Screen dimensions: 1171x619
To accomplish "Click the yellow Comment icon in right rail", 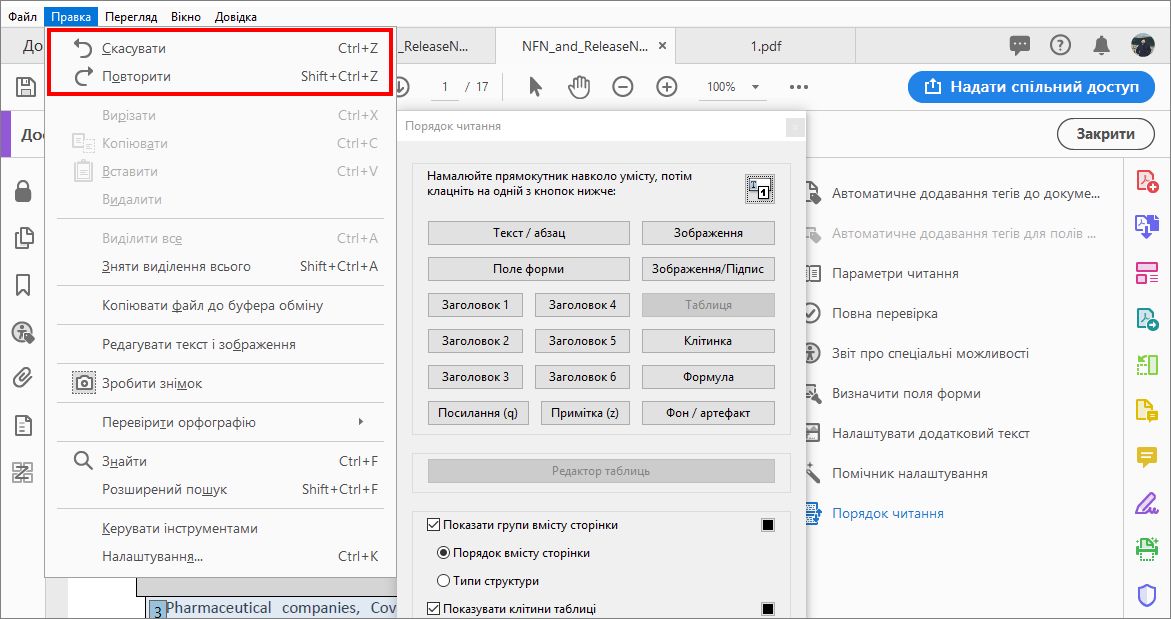I will point(1147,457).
